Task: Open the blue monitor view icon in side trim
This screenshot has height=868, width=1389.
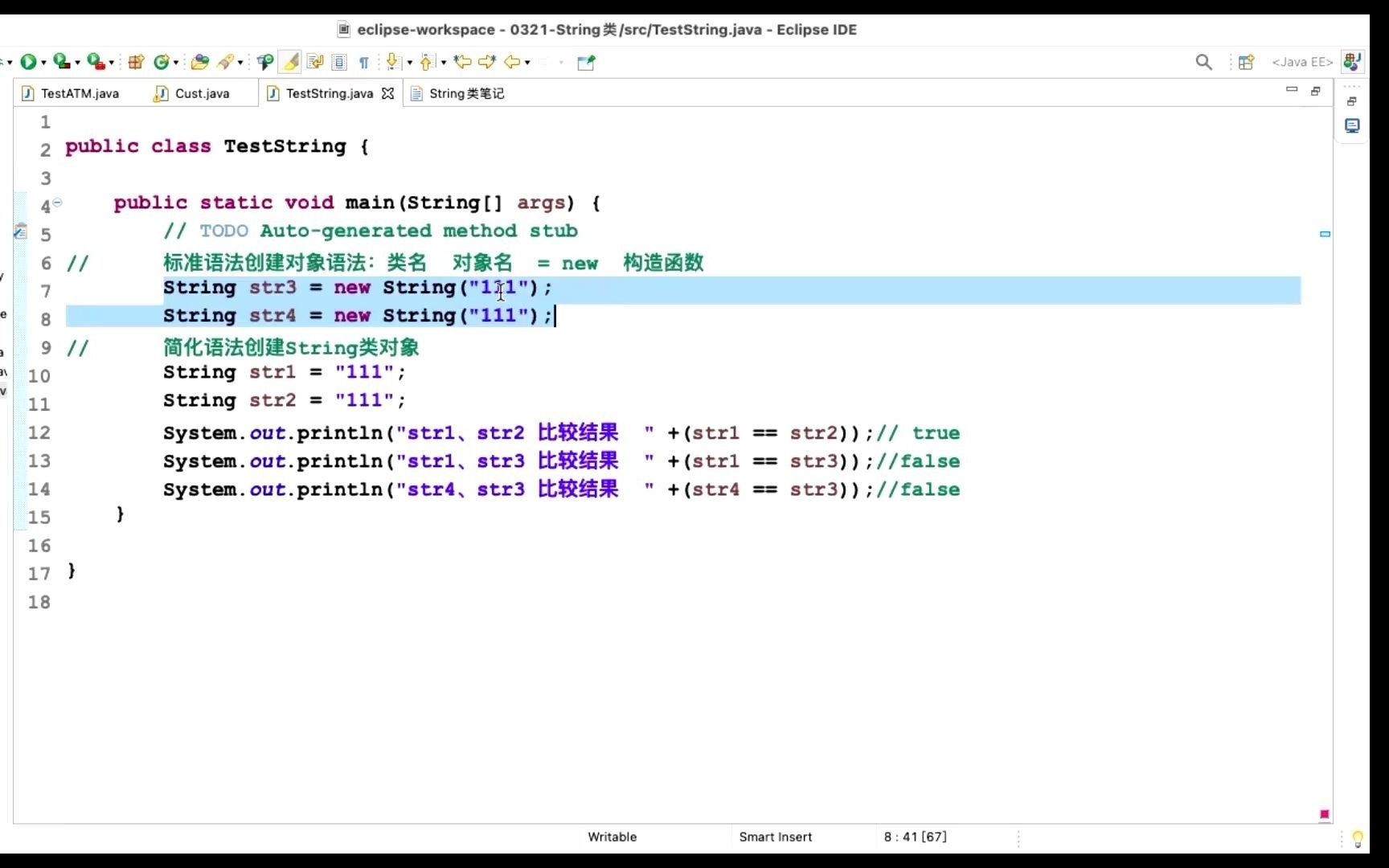Action: [x=1352, y=126]
